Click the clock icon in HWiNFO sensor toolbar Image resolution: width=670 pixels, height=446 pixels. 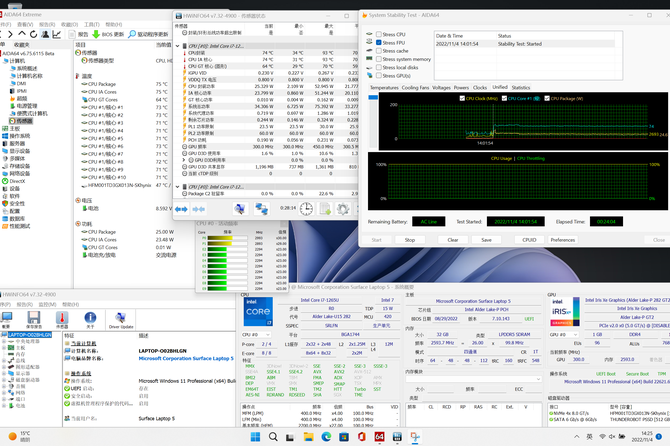[306, 209]
